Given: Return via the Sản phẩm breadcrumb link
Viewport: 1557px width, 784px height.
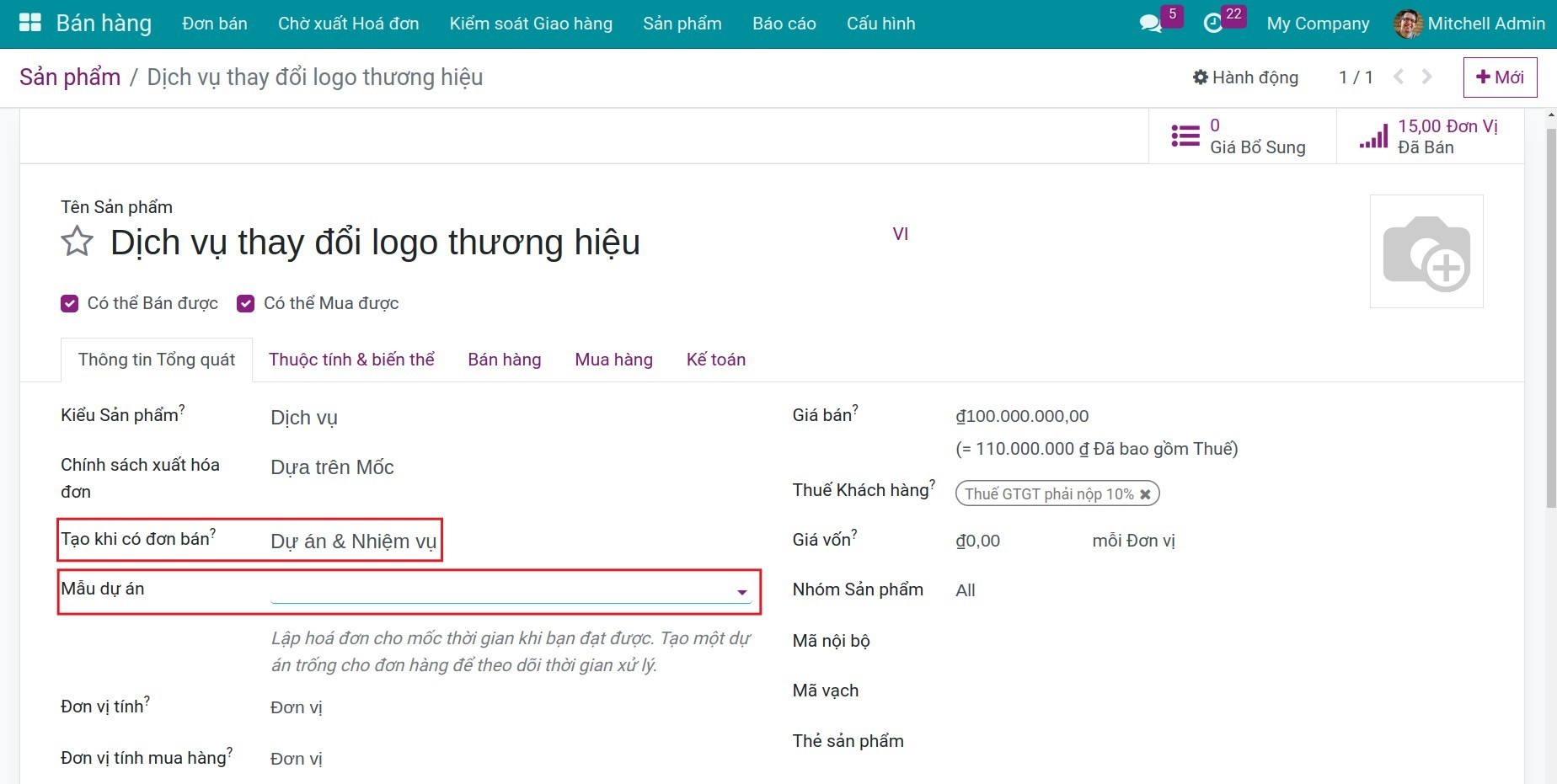Looking at the screenshot, I should 69,77.
